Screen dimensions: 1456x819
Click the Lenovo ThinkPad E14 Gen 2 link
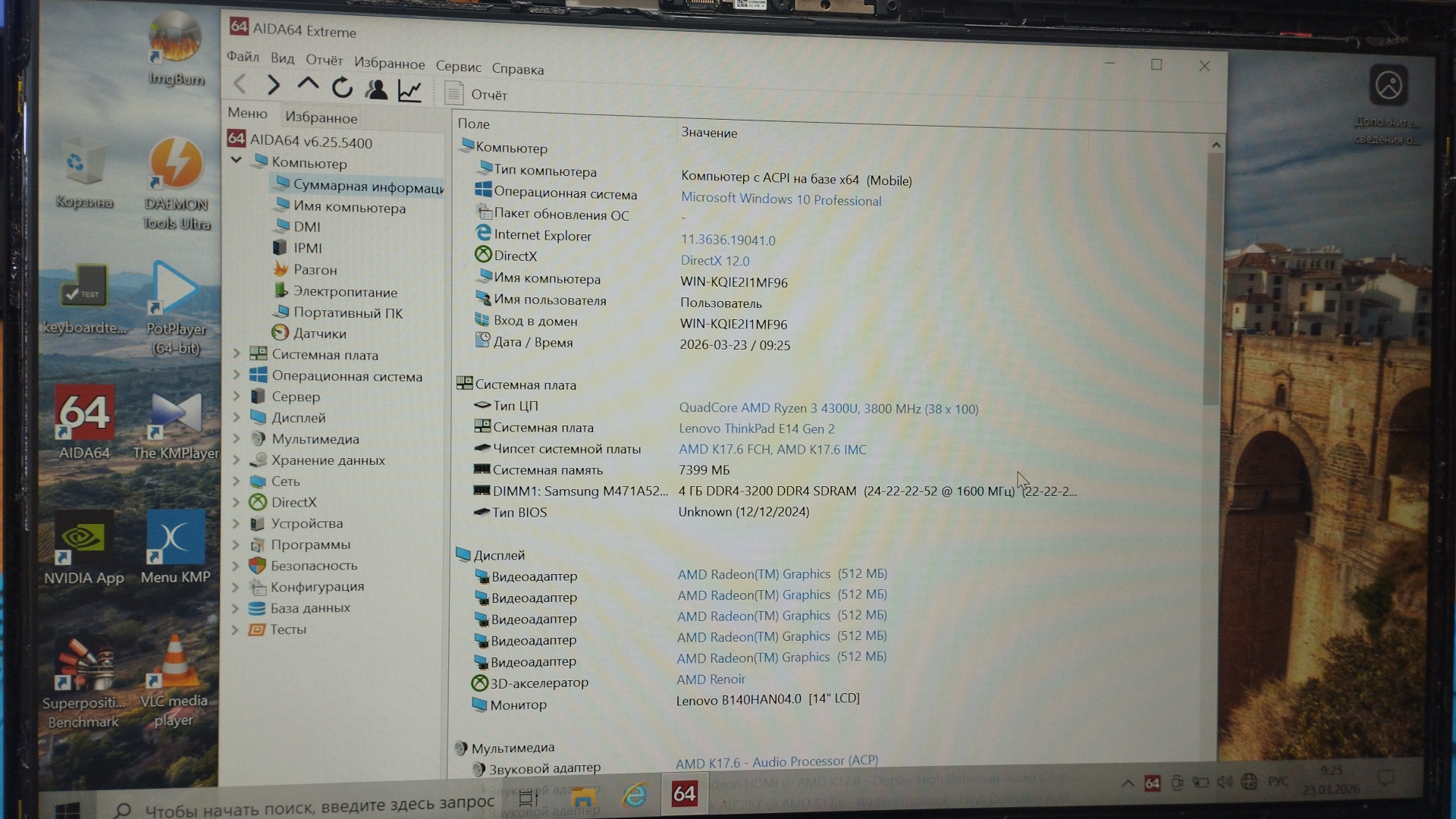coord(756,428)
